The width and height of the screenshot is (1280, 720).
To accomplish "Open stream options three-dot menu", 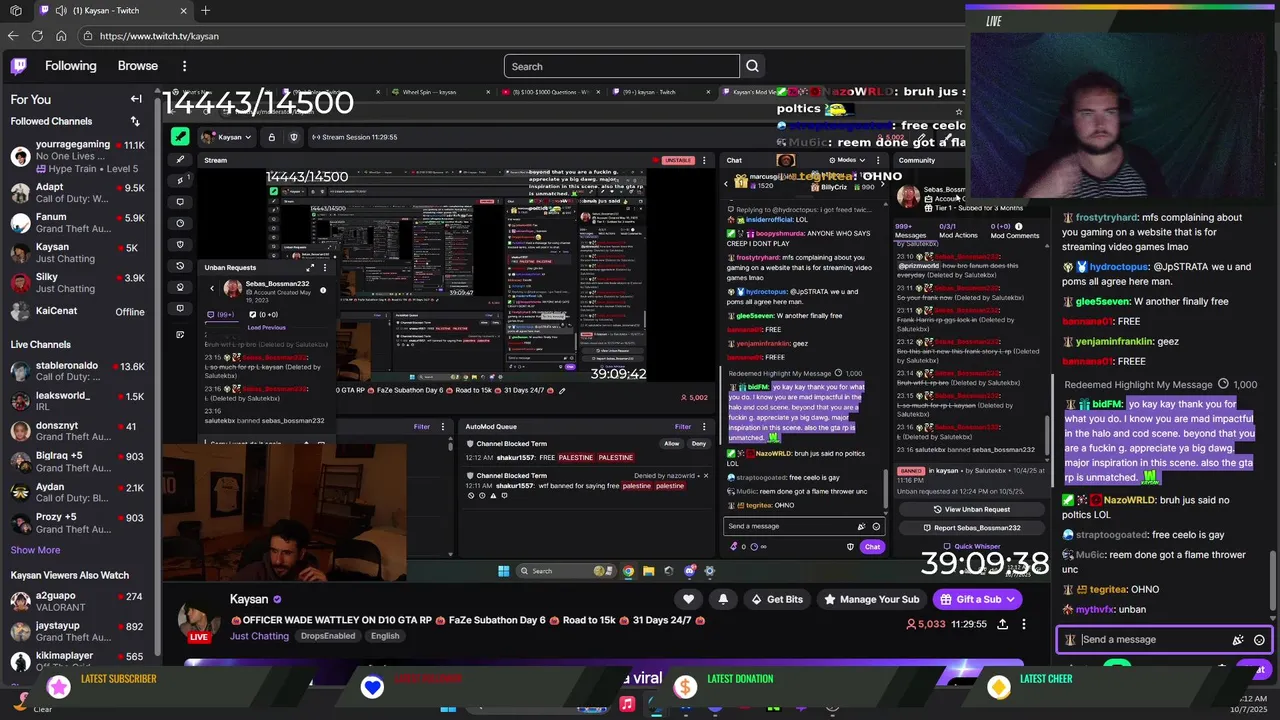I will point(1023,624).
